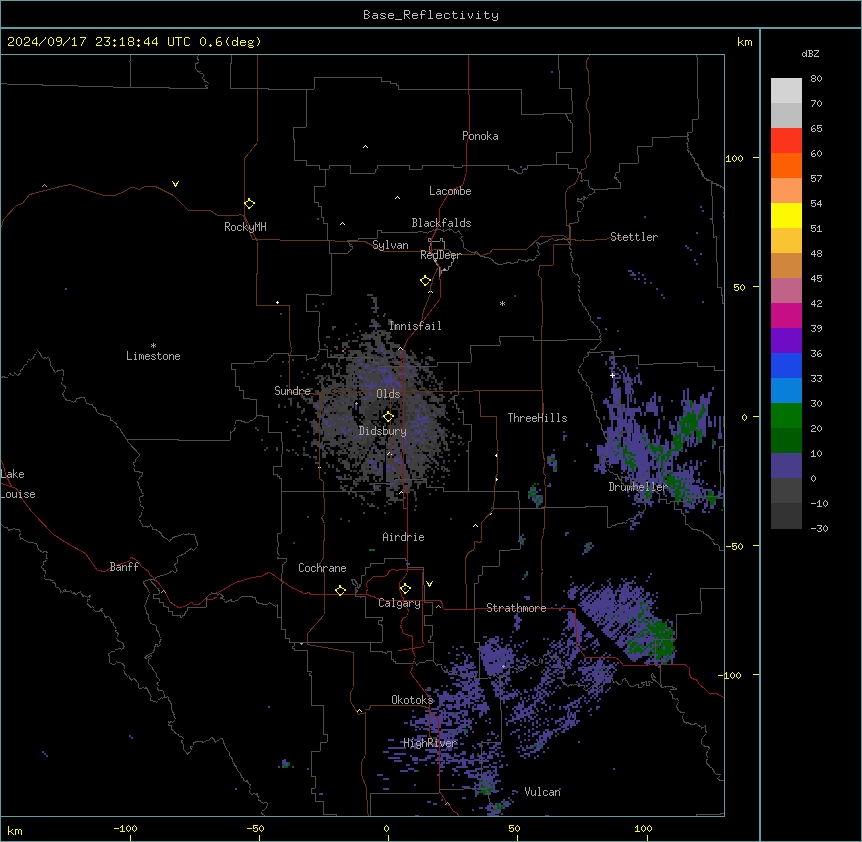Click the yellow diamond marker south of RedDeer

(x=425, y=281)
